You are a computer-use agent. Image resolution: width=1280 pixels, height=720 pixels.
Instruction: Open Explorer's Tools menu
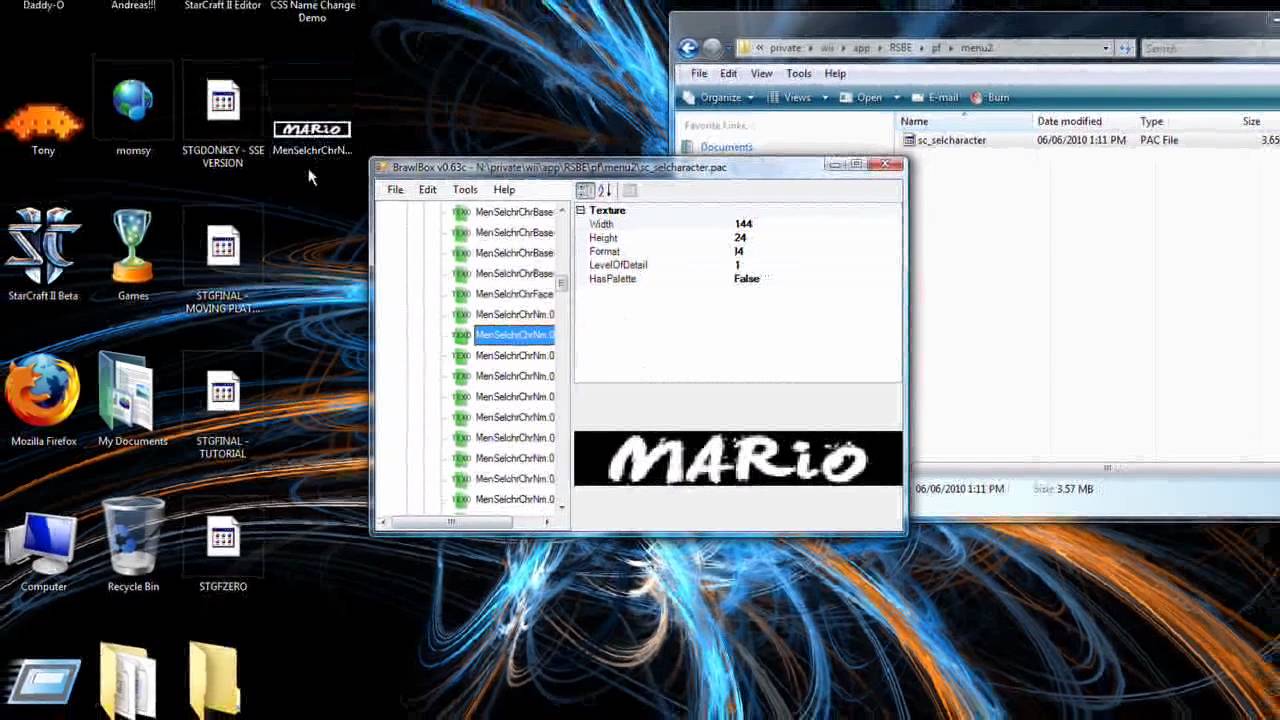[x=798, y=74]
